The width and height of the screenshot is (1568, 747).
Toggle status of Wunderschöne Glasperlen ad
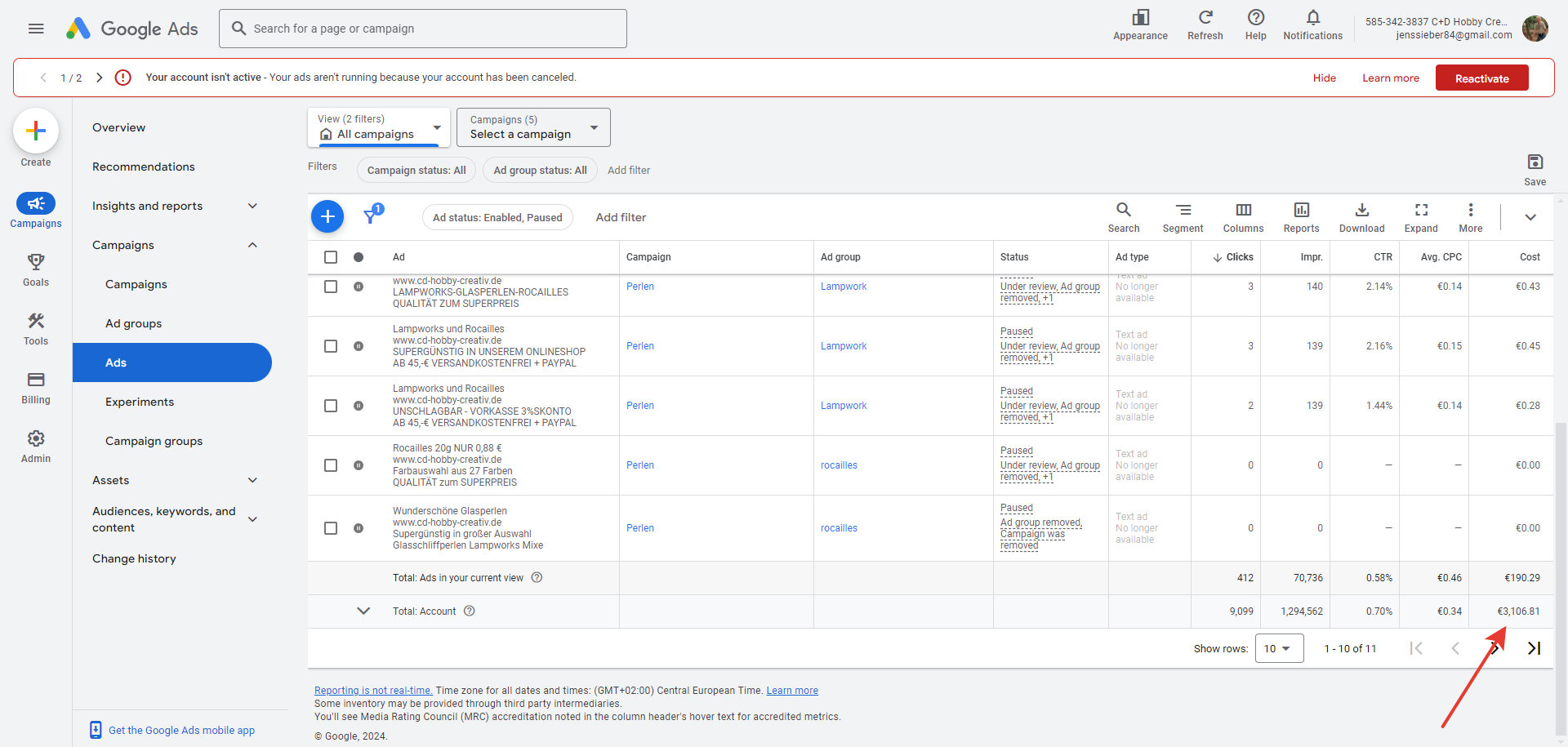359,528
